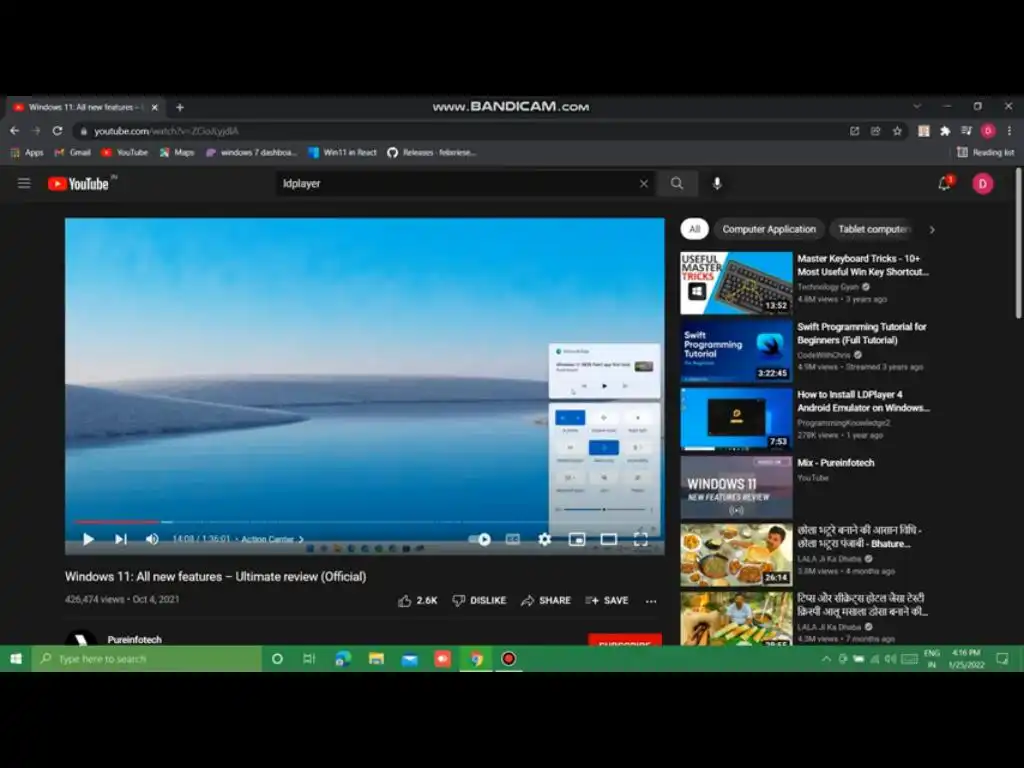
Task: Skip to the next video
Action: pos(121,539)
